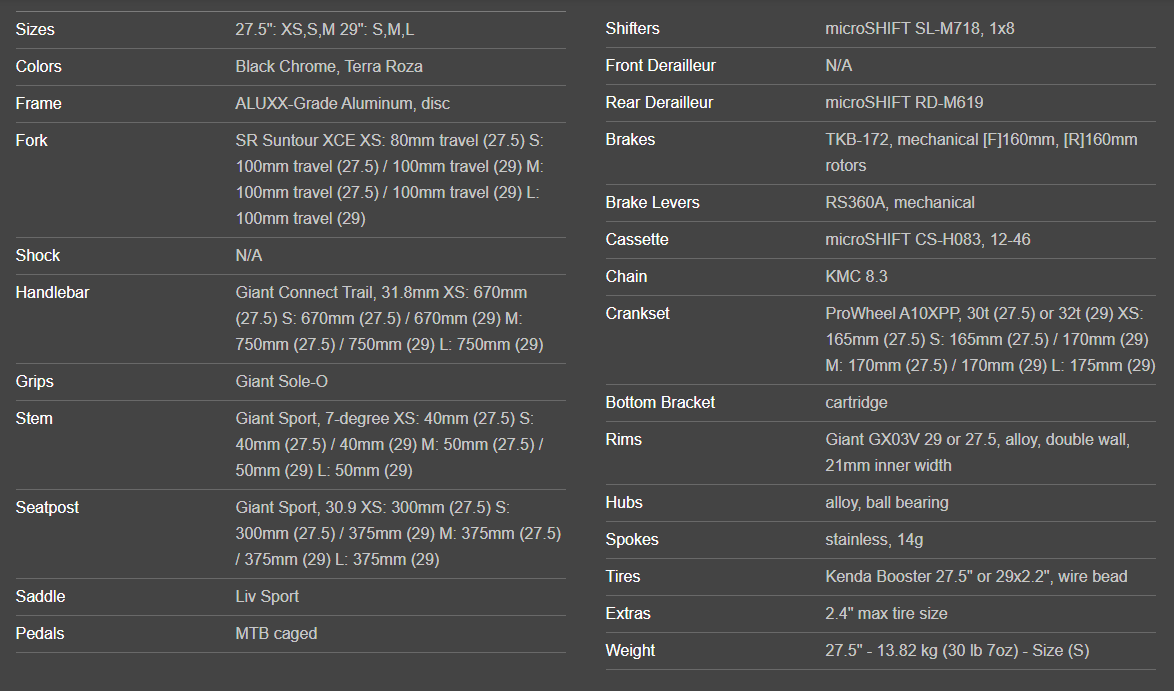Select the KMC 8.3 chain value
1174x691 pixels.
pyautogui.click(x=856, y=277)
